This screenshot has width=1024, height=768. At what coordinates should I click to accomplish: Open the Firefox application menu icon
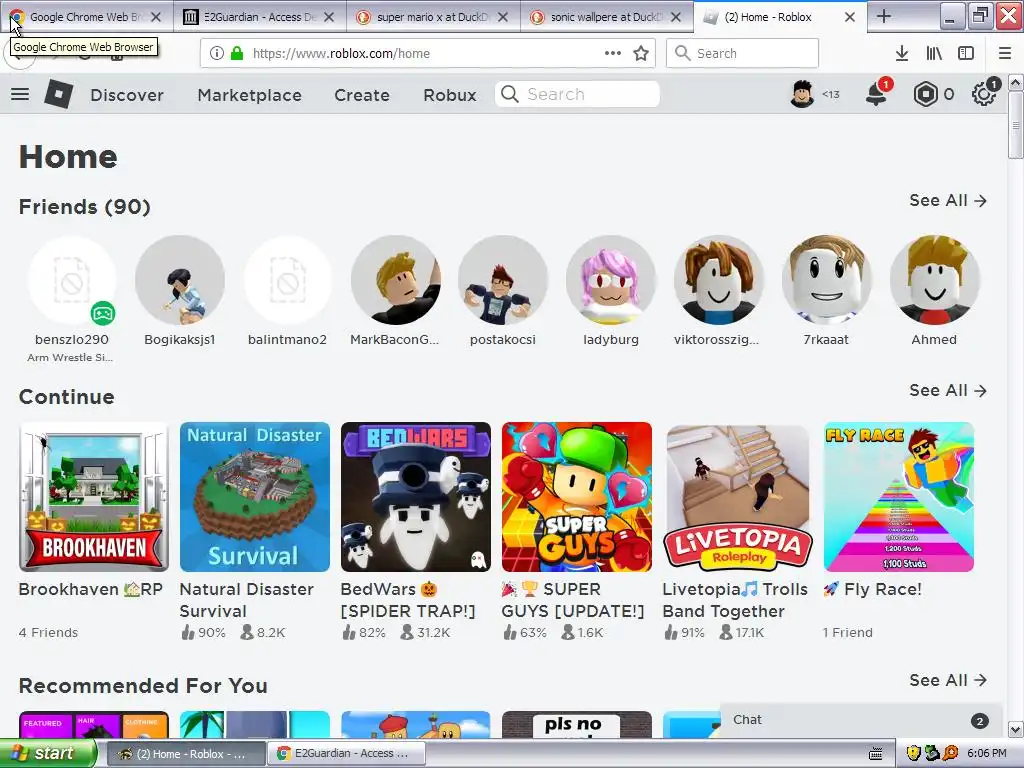point(1005,54)
